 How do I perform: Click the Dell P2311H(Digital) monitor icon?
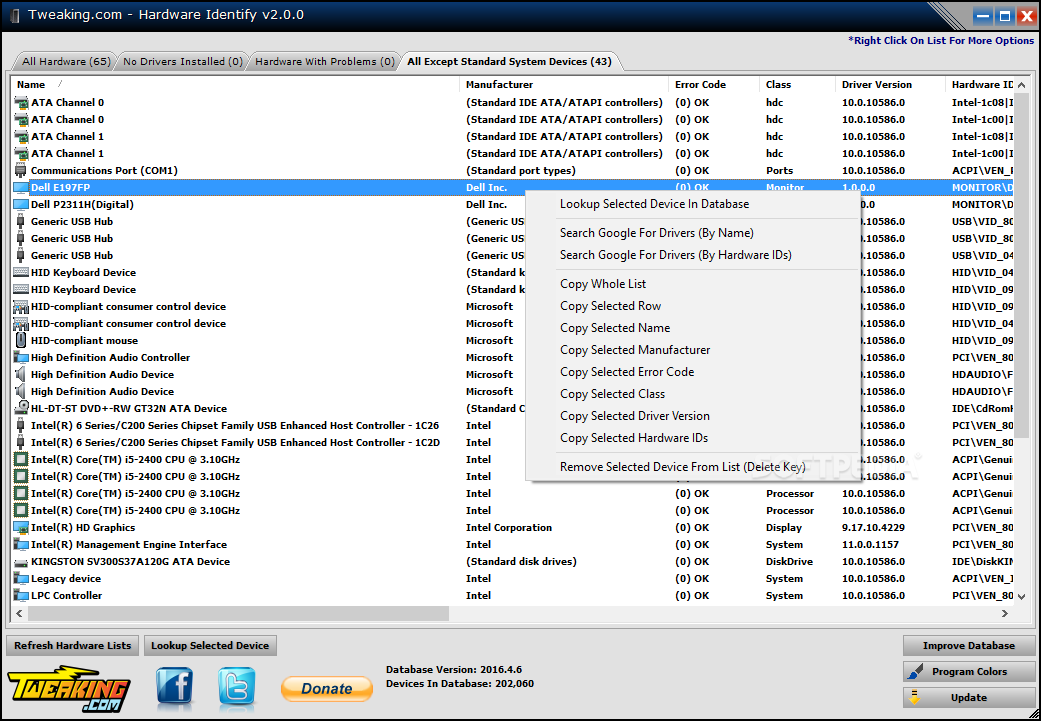pyautogui.click(x=21, y=204)
